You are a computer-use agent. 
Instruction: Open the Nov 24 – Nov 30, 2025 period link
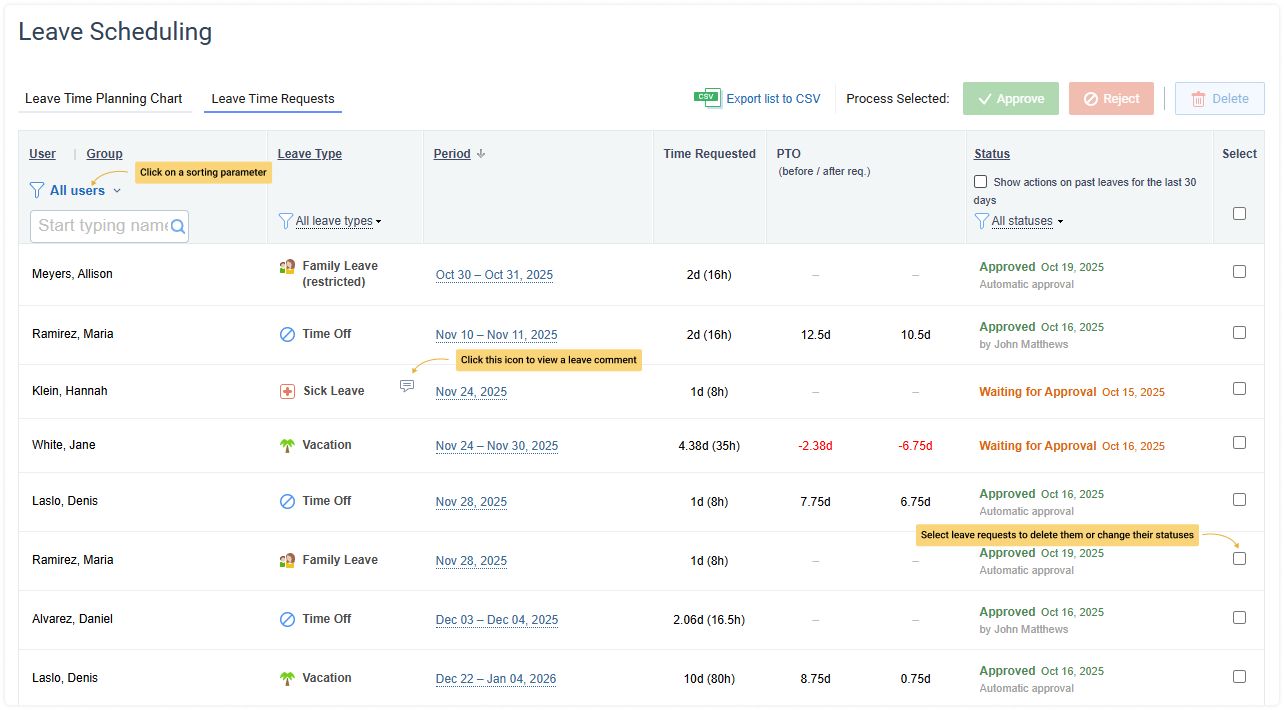tap(496, 446)
